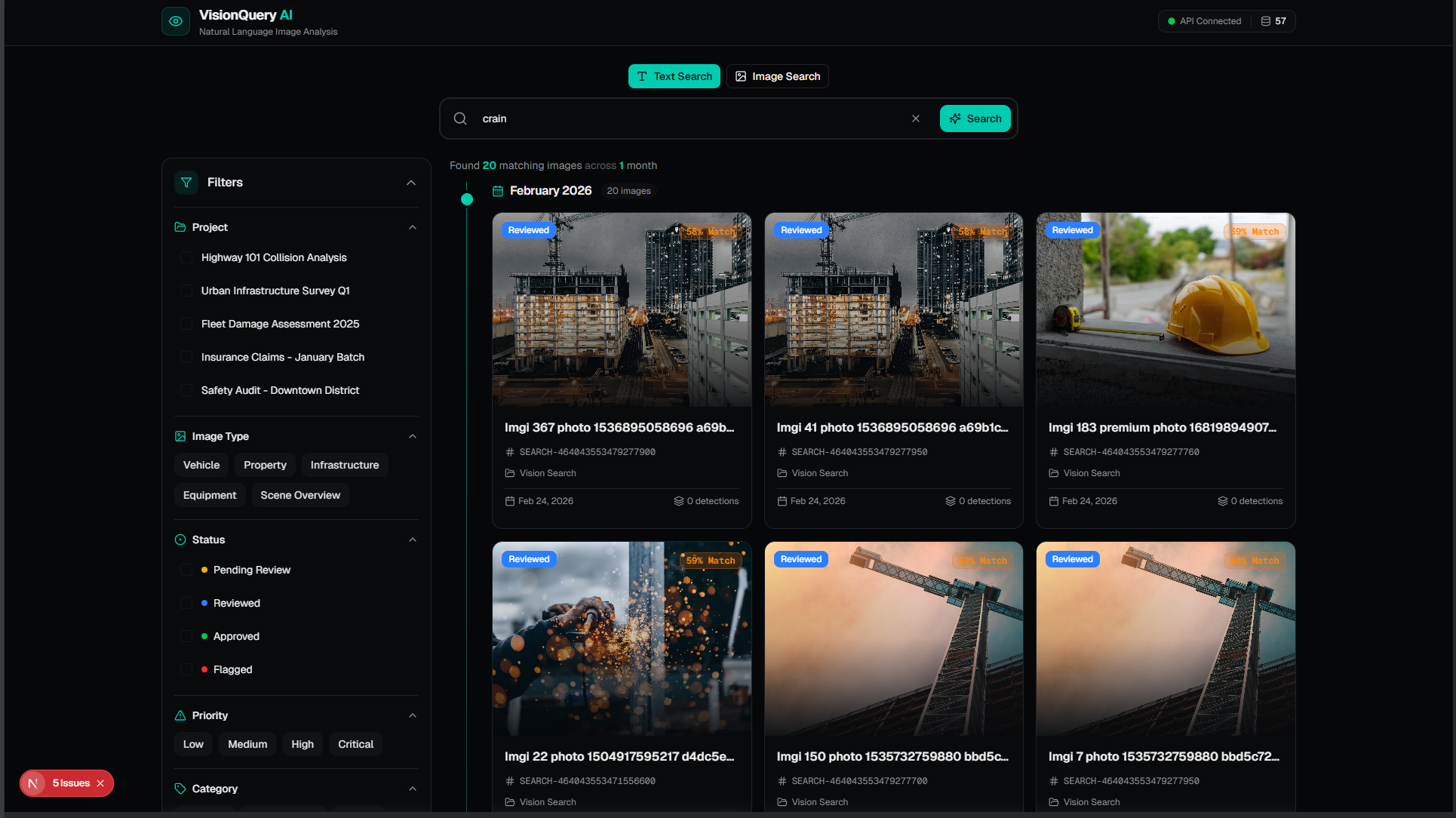Check the Reviewed status filter

pos(186,603)
